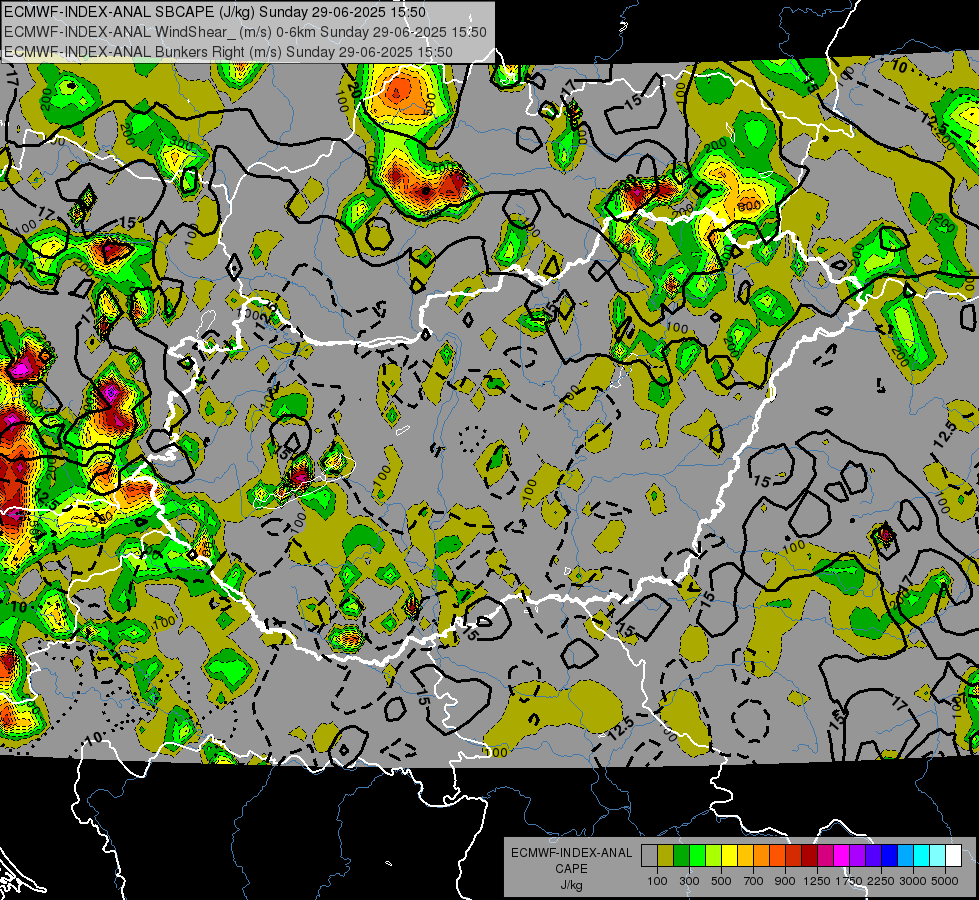Click the 700 value under the legend scale

click(x=754, y=881)
